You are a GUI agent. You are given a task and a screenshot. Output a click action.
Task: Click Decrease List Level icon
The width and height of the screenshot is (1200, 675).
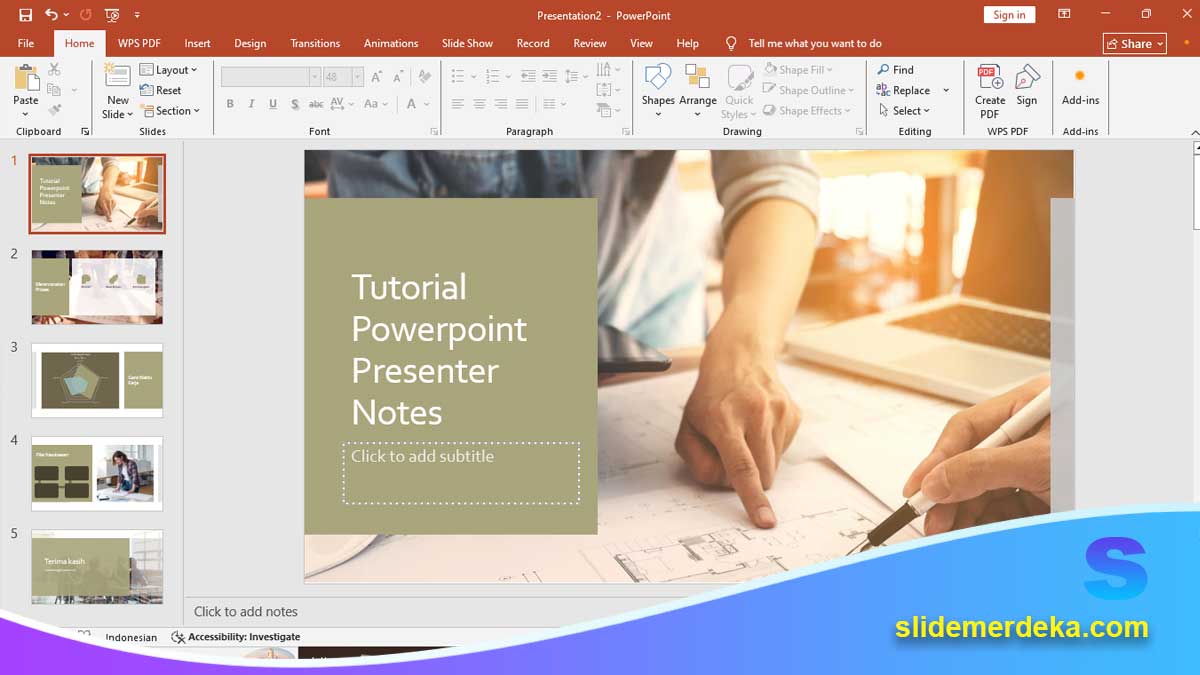527,76
